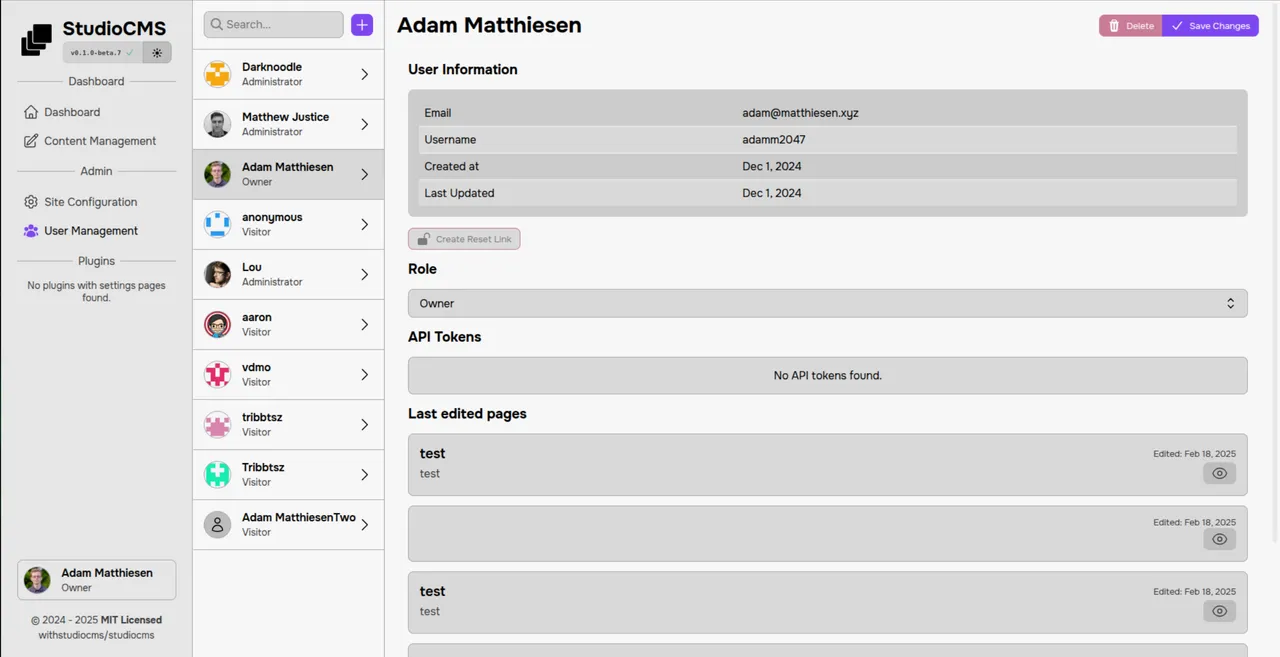Viewport: 1280px width, 657px height.
Task: Toggle light/dark mode with the sun icon
Action: [157, 52]
